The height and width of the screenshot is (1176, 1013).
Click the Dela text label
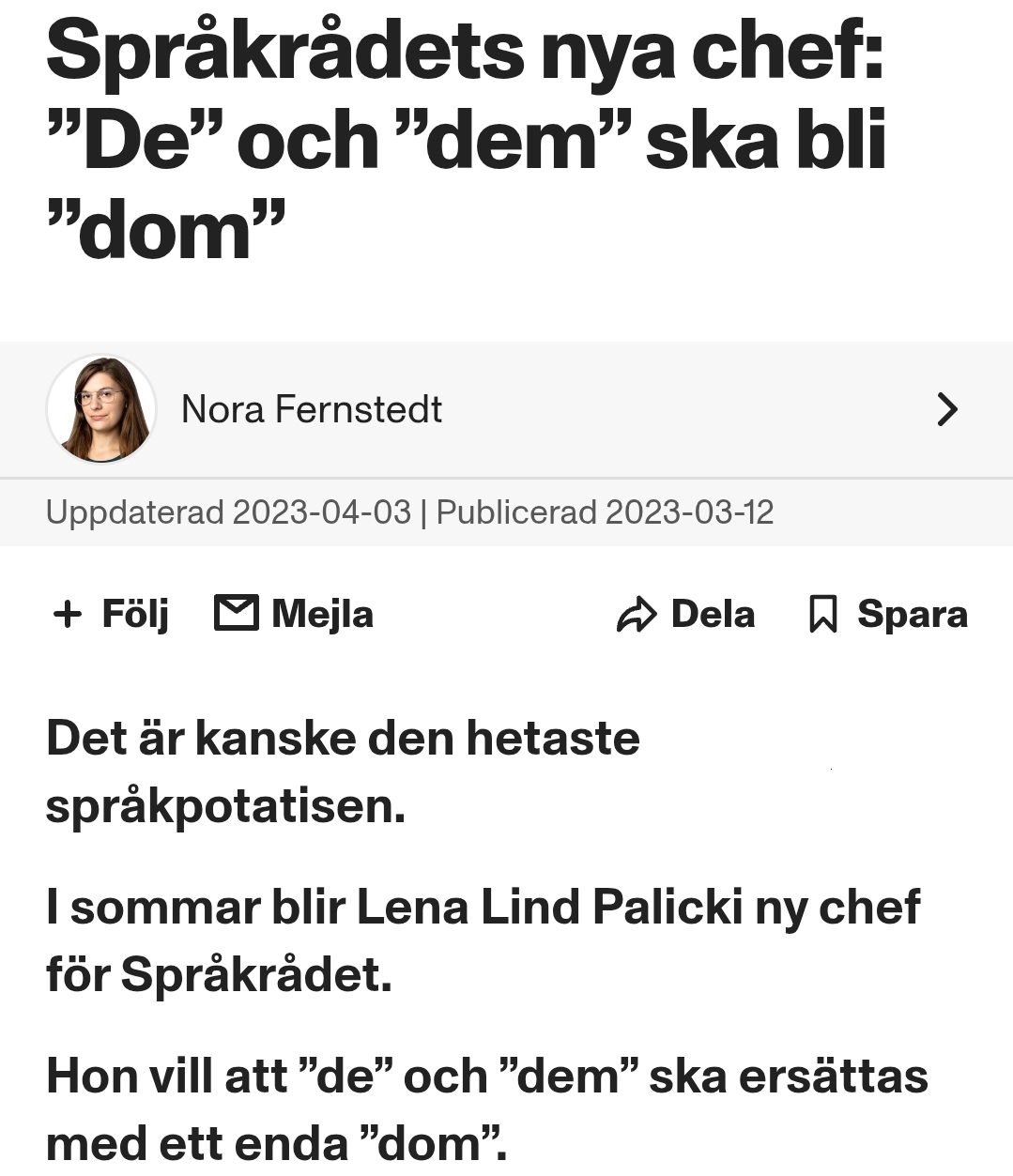(713, 614)
